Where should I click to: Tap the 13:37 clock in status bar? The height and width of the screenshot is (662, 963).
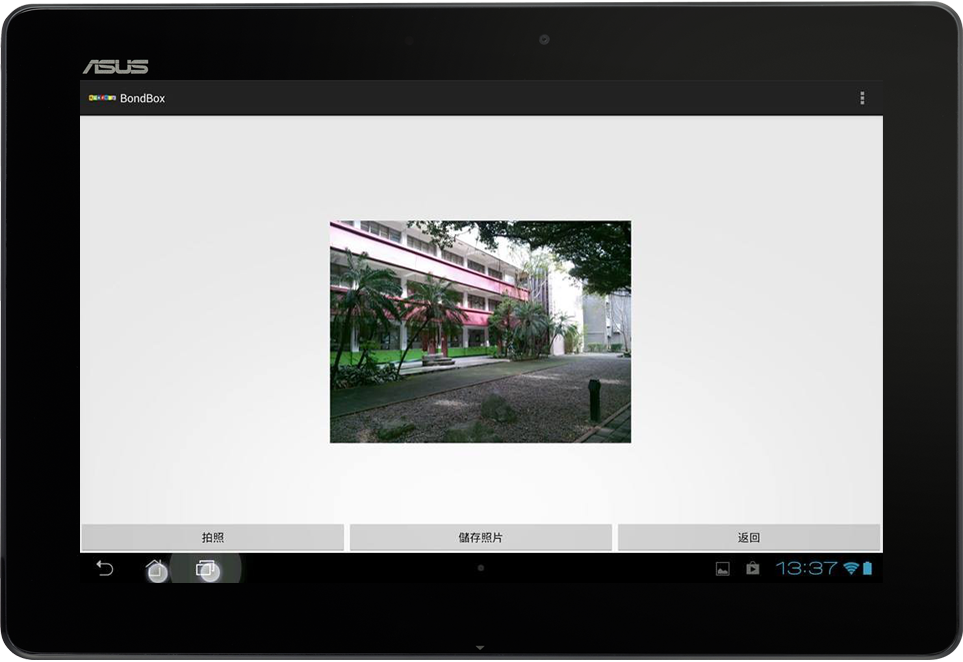click(x=806, y=568)
